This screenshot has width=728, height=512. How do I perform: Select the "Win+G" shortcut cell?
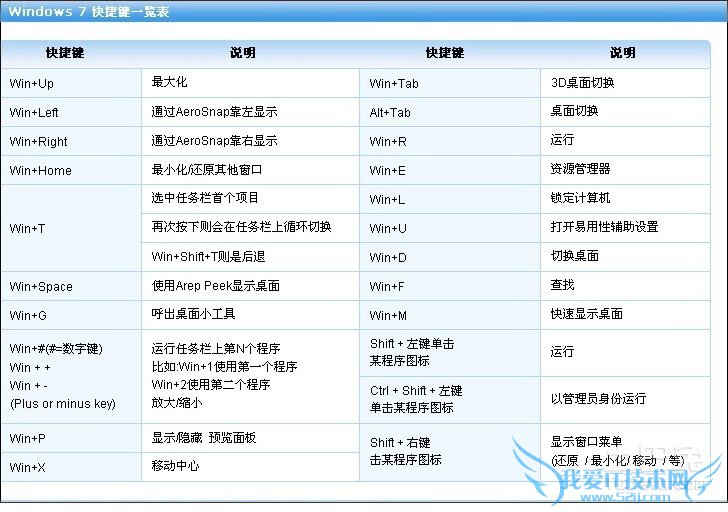pos(71,315)
